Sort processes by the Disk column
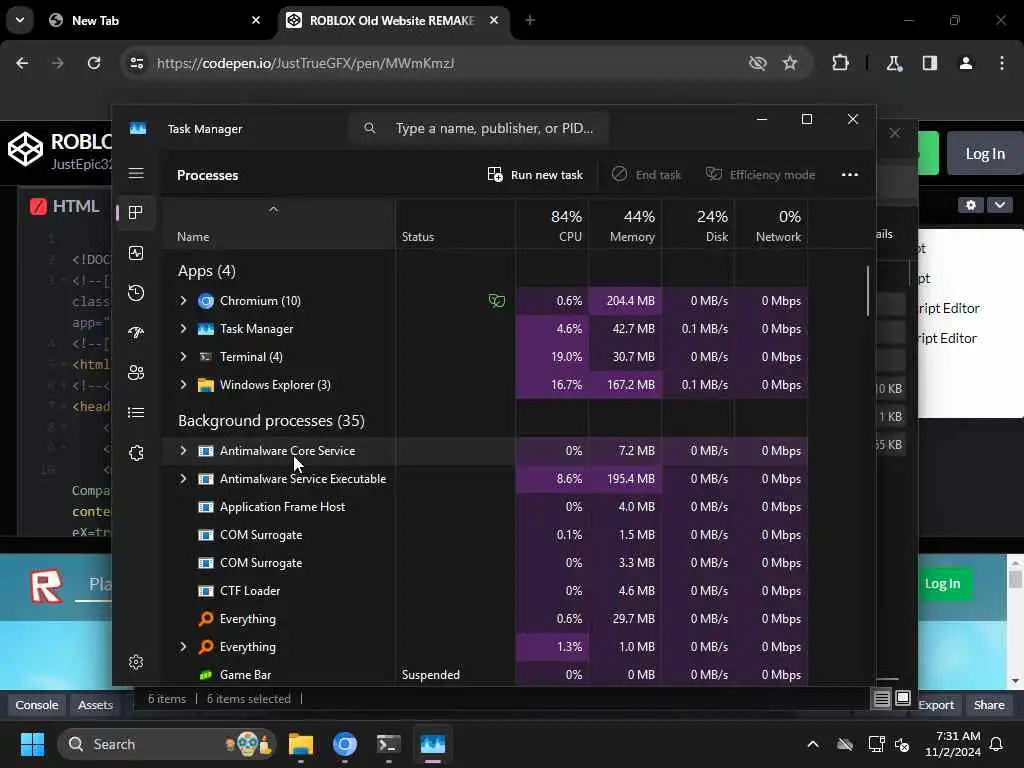Image resolution: width=1024 pixels, height=768 pixels. coord(698,225)
